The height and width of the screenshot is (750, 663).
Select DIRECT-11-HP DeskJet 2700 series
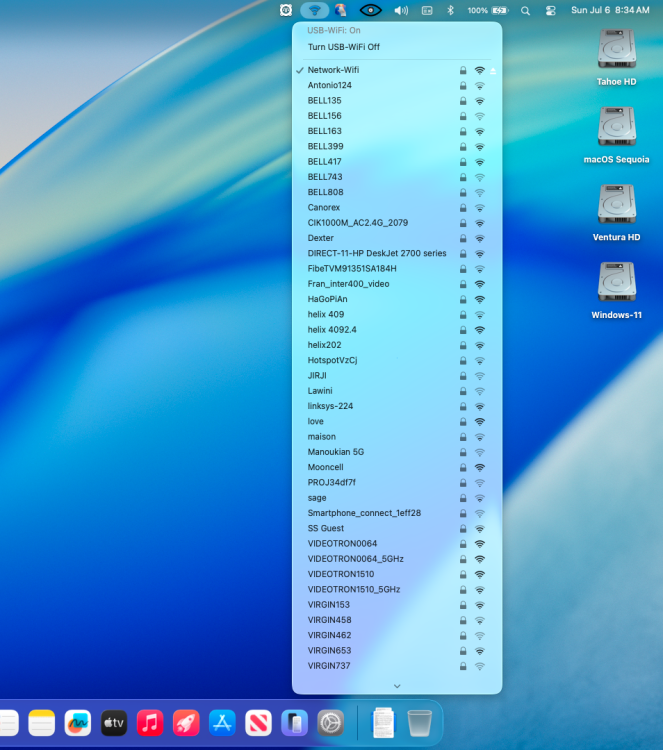[397, 254]
